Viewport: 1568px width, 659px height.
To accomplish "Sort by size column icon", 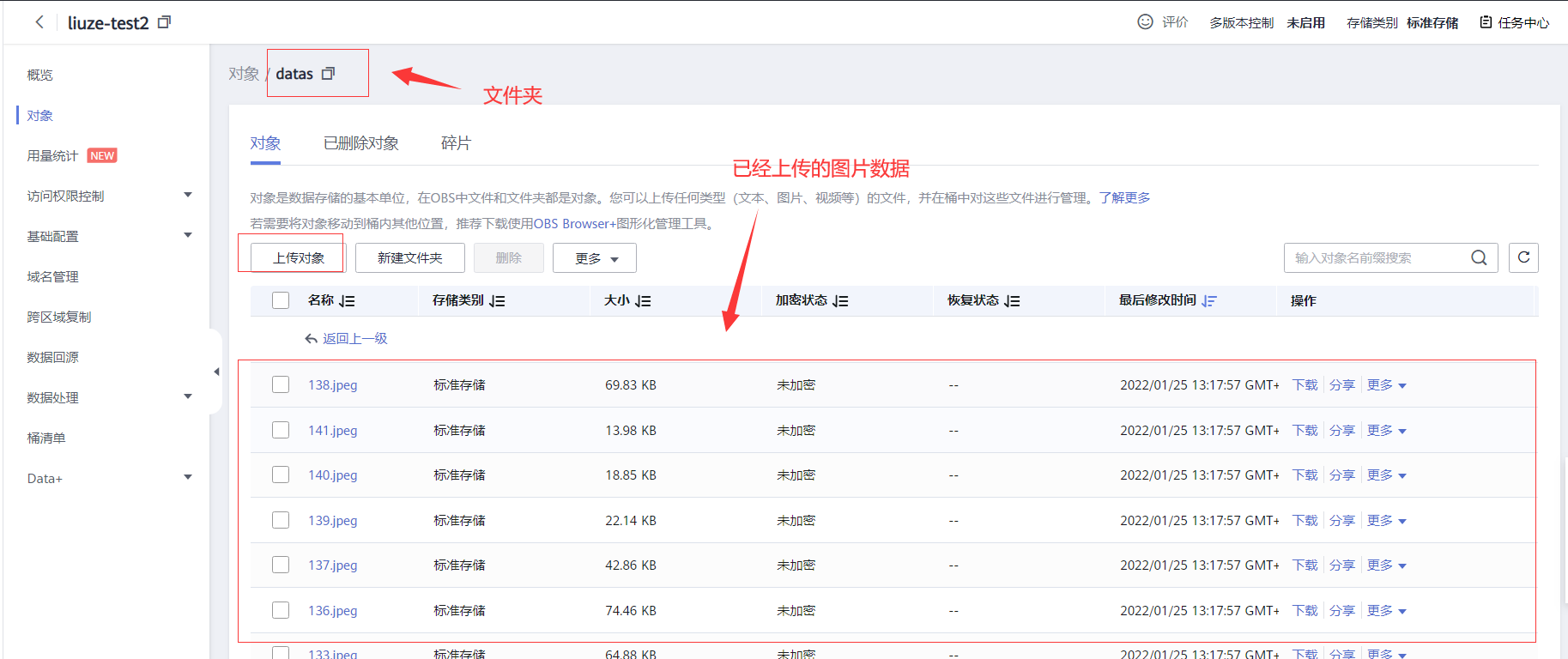I will coord(643,301).
